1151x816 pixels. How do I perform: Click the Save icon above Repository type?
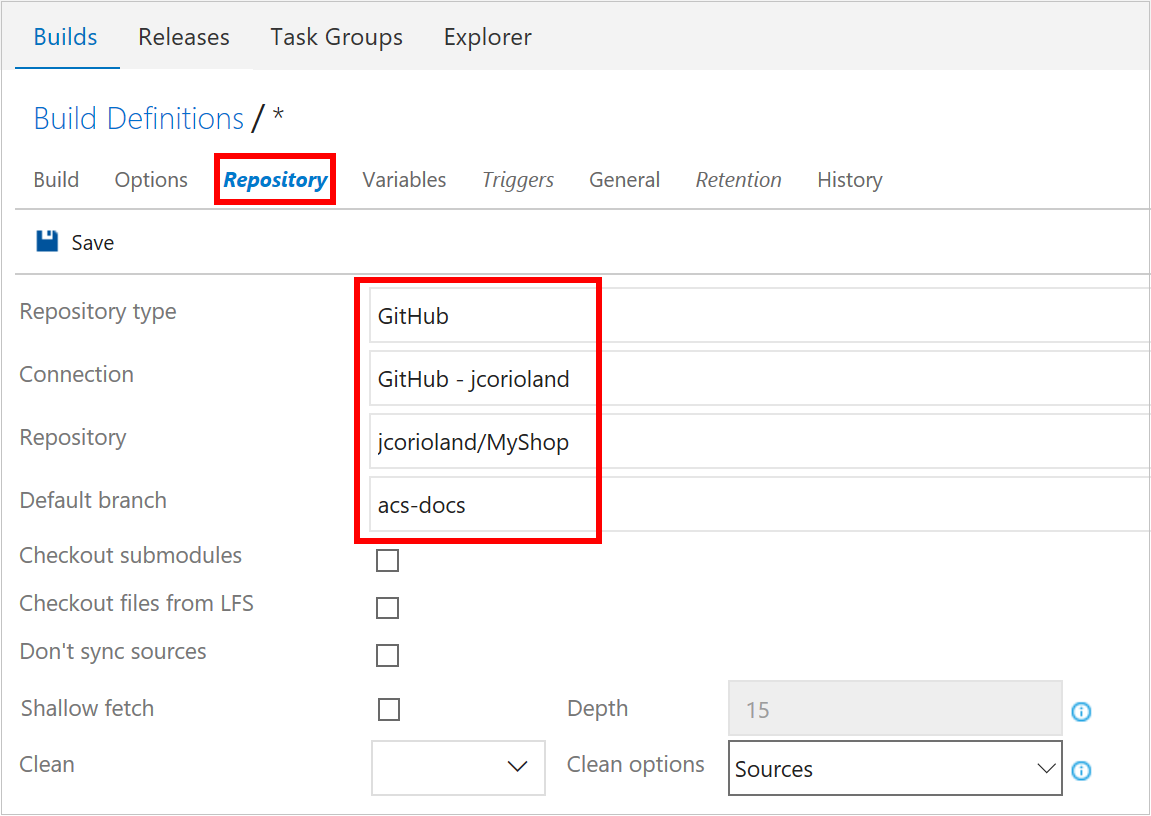pos(45,242)
